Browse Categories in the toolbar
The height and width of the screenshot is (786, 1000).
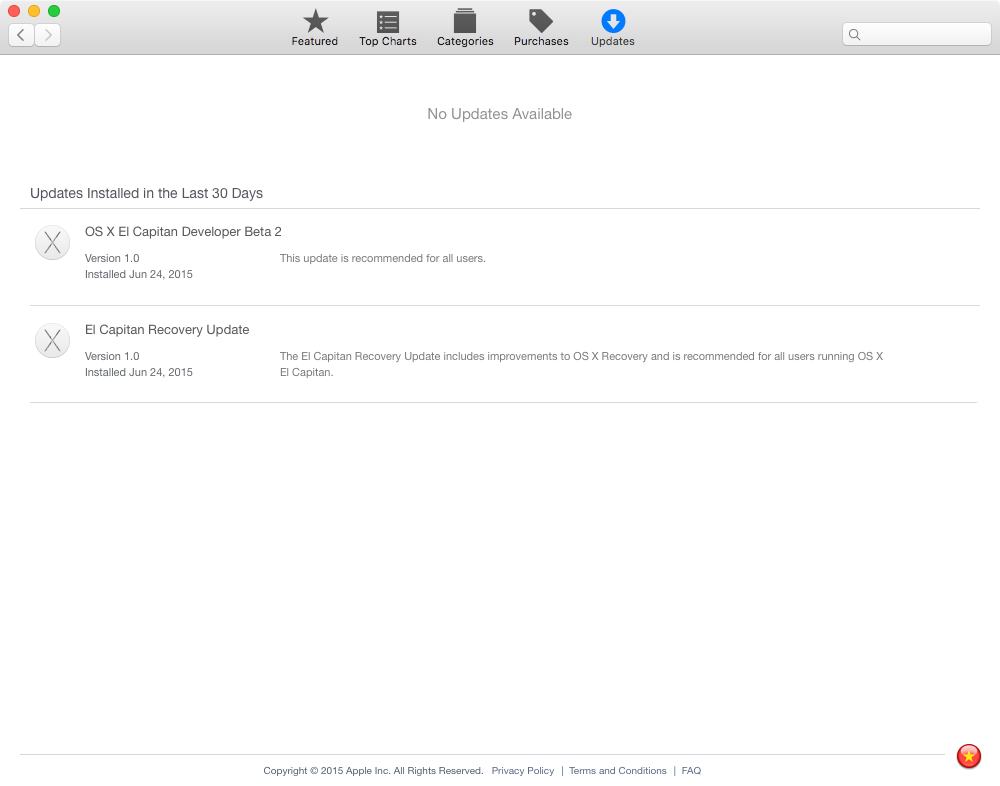[465, 22]
